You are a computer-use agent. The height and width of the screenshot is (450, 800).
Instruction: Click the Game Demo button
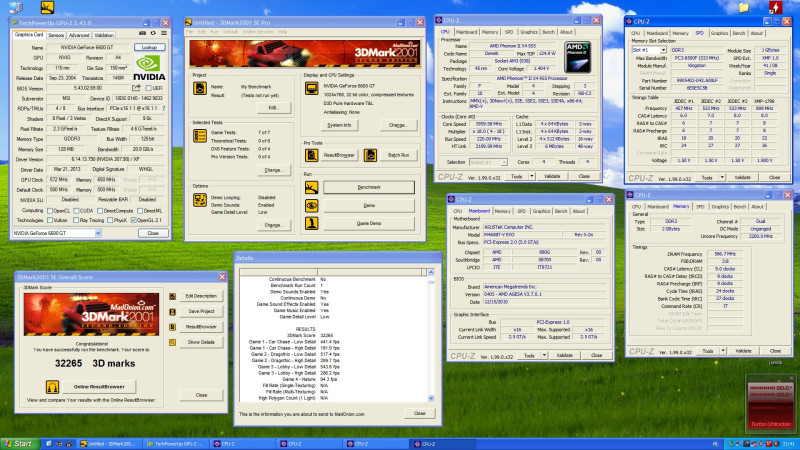369,223
